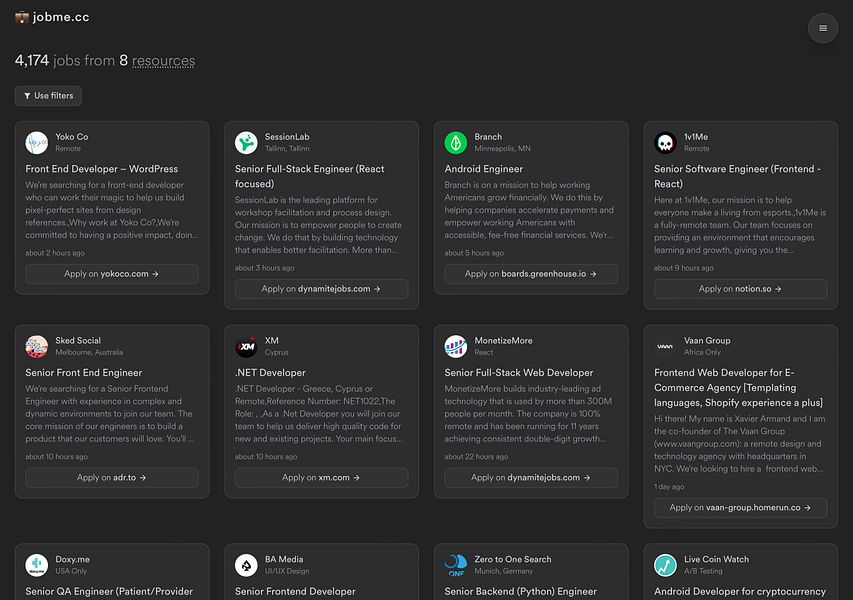Viewport: 853px width, 600px height.
Task: Open Senior Frontend Developer job
Action: 295,591
